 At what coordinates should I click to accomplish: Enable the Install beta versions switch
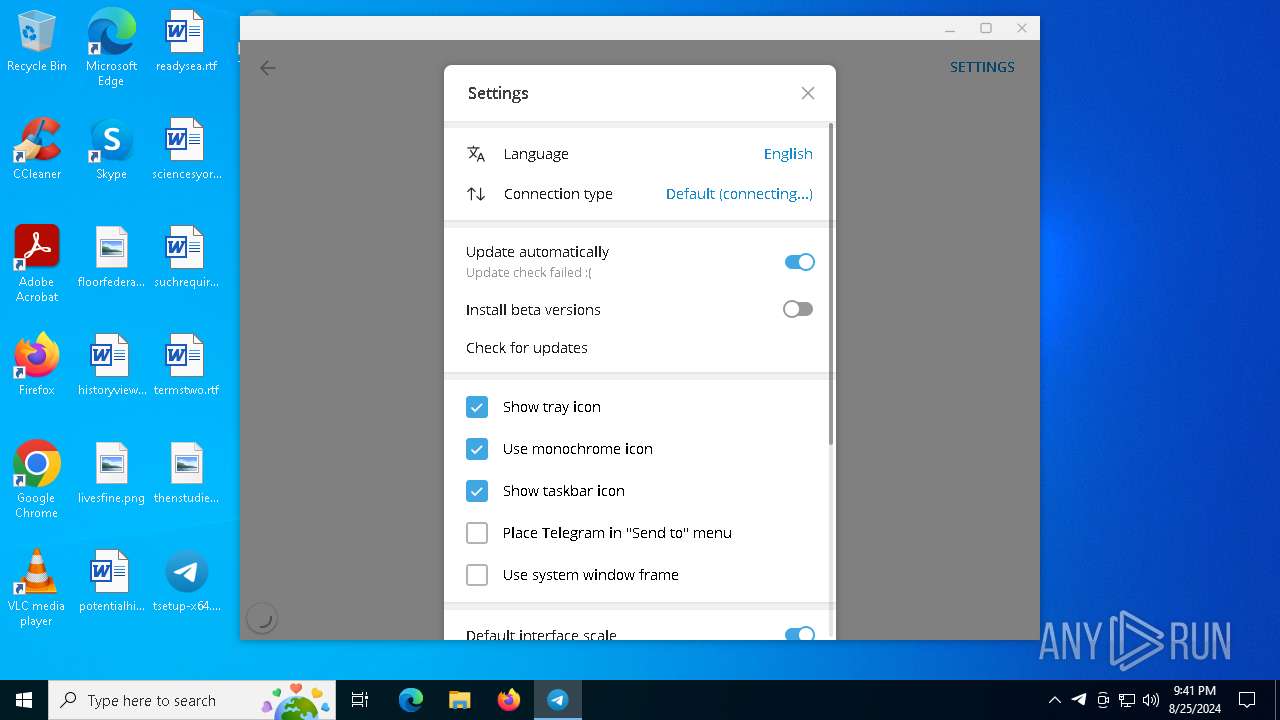[x=798, y=309]
